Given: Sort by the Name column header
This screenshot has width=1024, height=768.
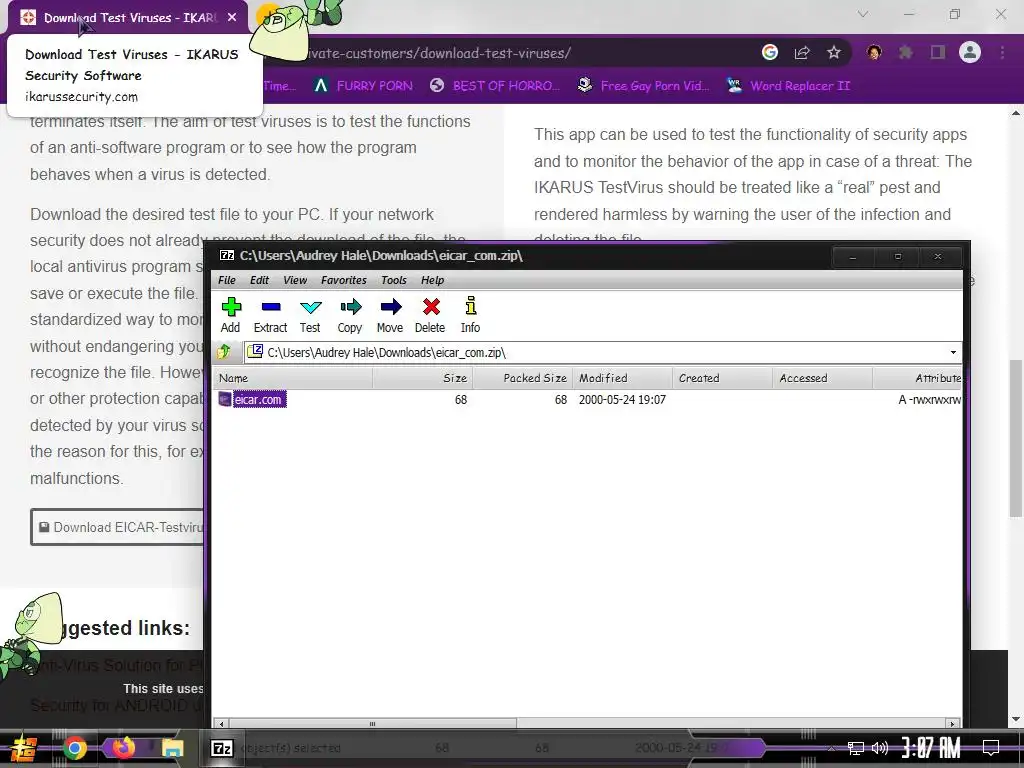Looking at the screenshot, I should [x=293, y=378].
